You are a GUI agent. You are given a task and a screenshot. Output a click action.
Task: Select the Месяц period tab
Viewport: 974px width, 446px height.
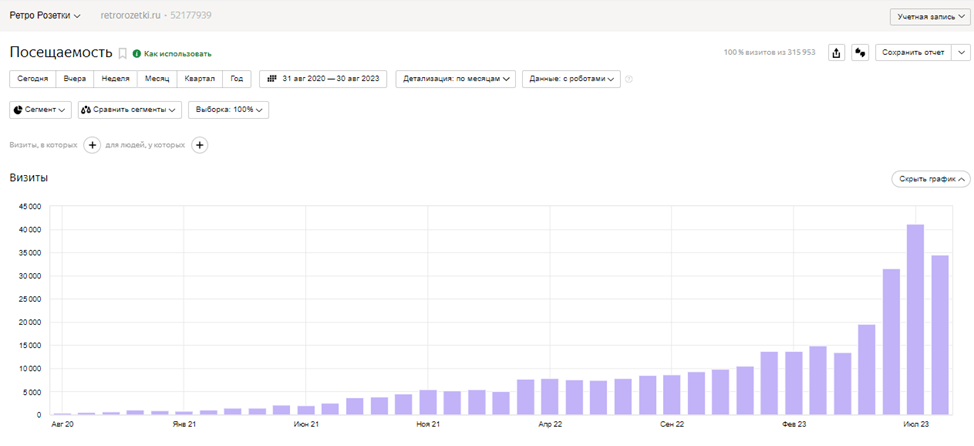coord(157,79)
